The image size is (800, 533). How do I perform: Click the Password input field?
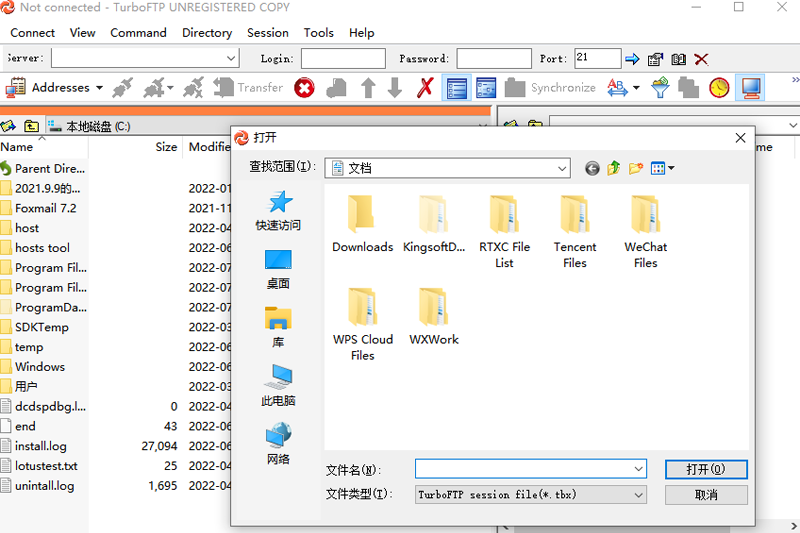tap(494, 58)
